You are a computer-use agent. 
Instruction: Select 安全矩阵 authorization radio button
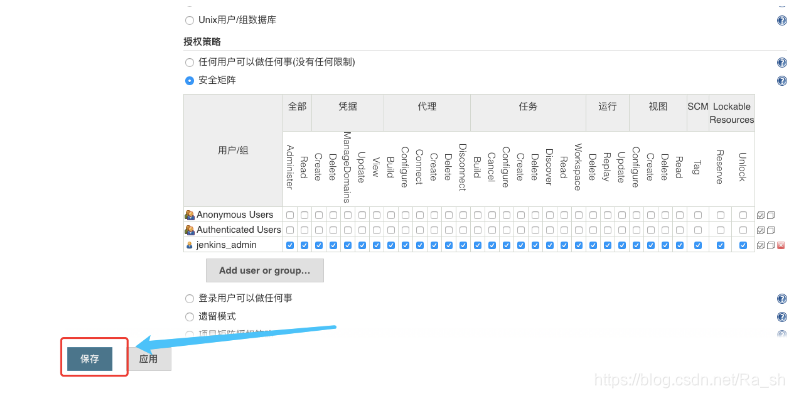tap(189, 81)
